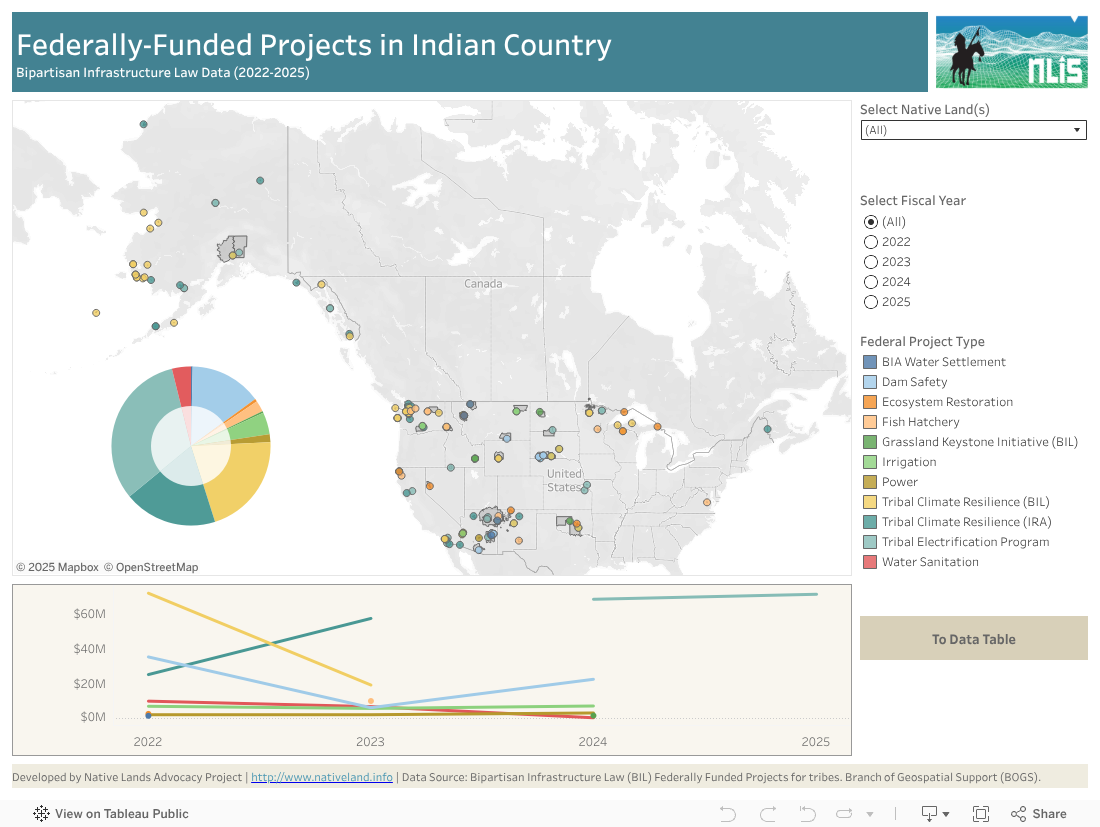The image size is (1100, 827).
Task: Click the Tableau logo icon
Action: (42, 814)
